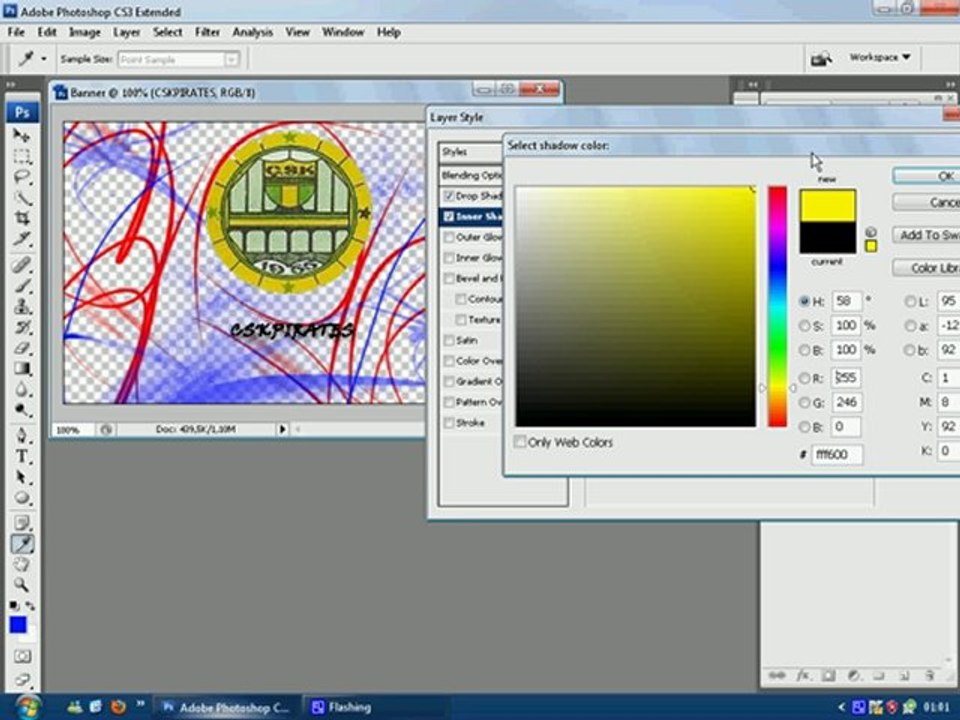This screenshot has height=720, width=960.
Task: Expand the Sample Size dropdown
Action: (231, 59)
